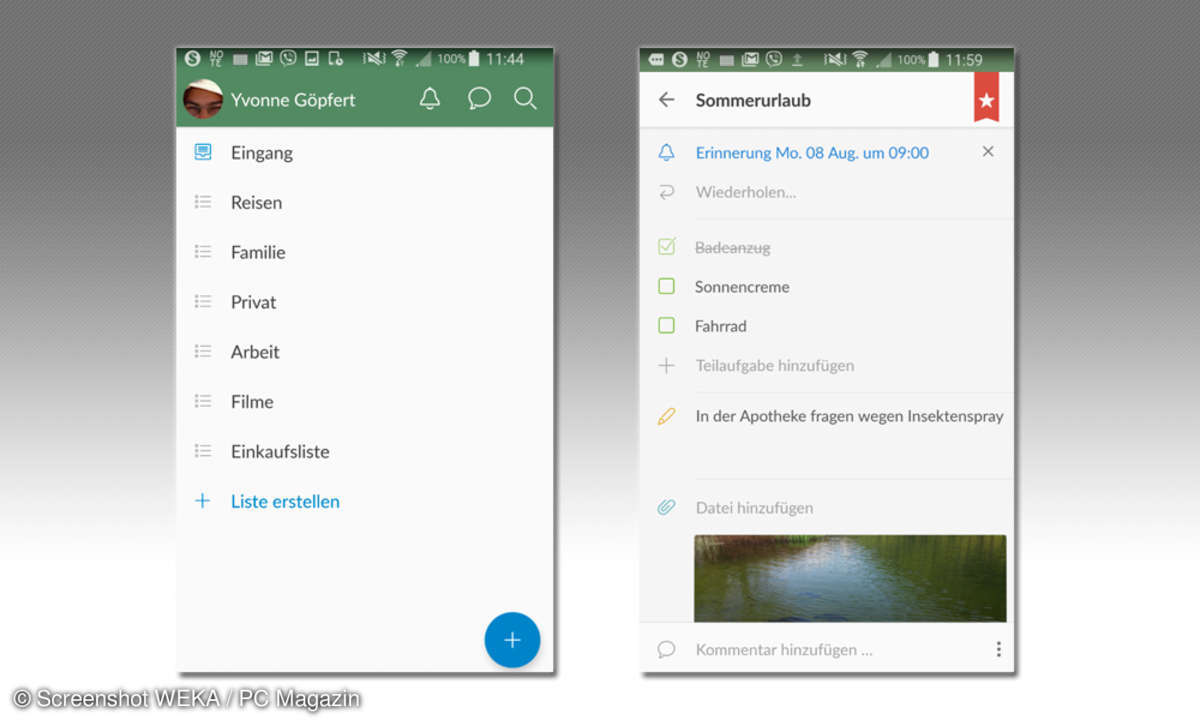Go back from the Sommerurlaub task
Image resolution: width=1200 pixels, height=720 pixels.
pos(666,100)
